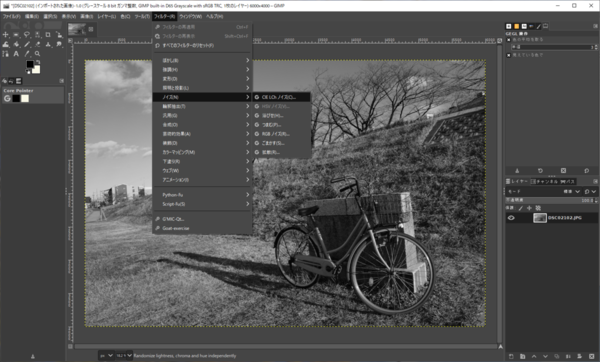The width and height of the screenshot is (600, 362).
Task: Select the Crop tool
Action: point(48,35)
